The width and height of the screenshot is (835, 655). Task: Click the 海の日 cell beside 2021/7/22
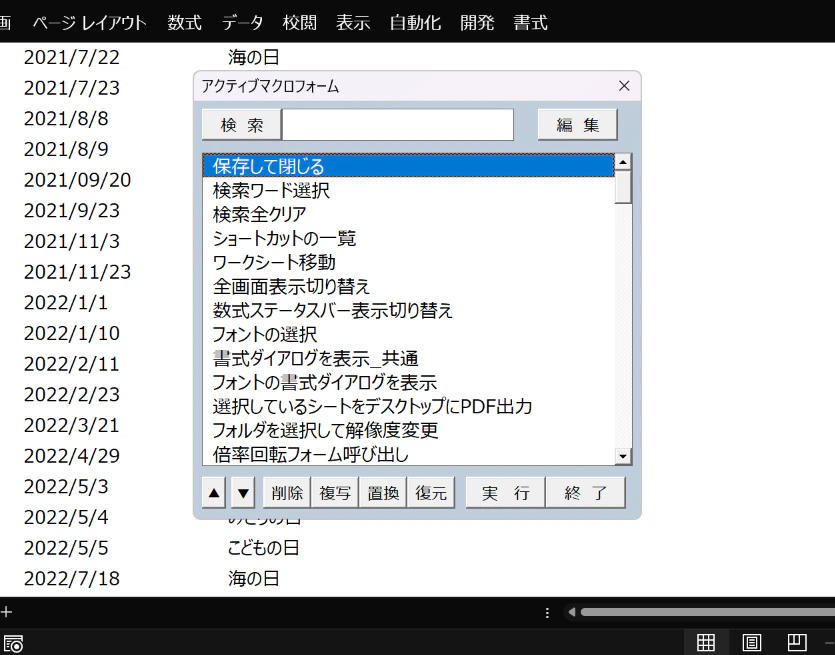click(x=253, y=58)
